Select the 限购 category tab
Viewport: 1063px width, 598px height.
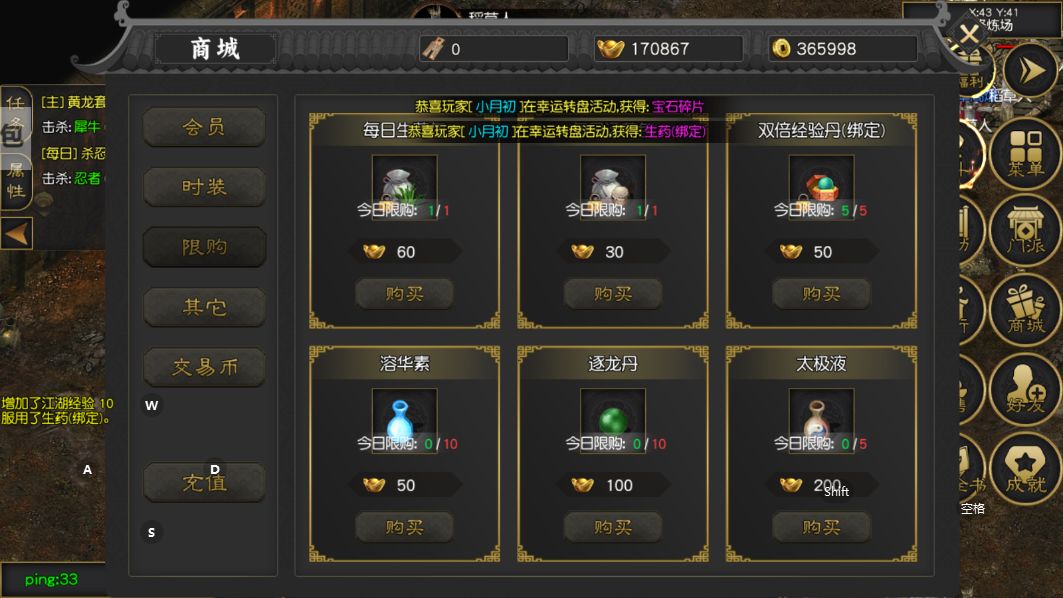point(204,247)
